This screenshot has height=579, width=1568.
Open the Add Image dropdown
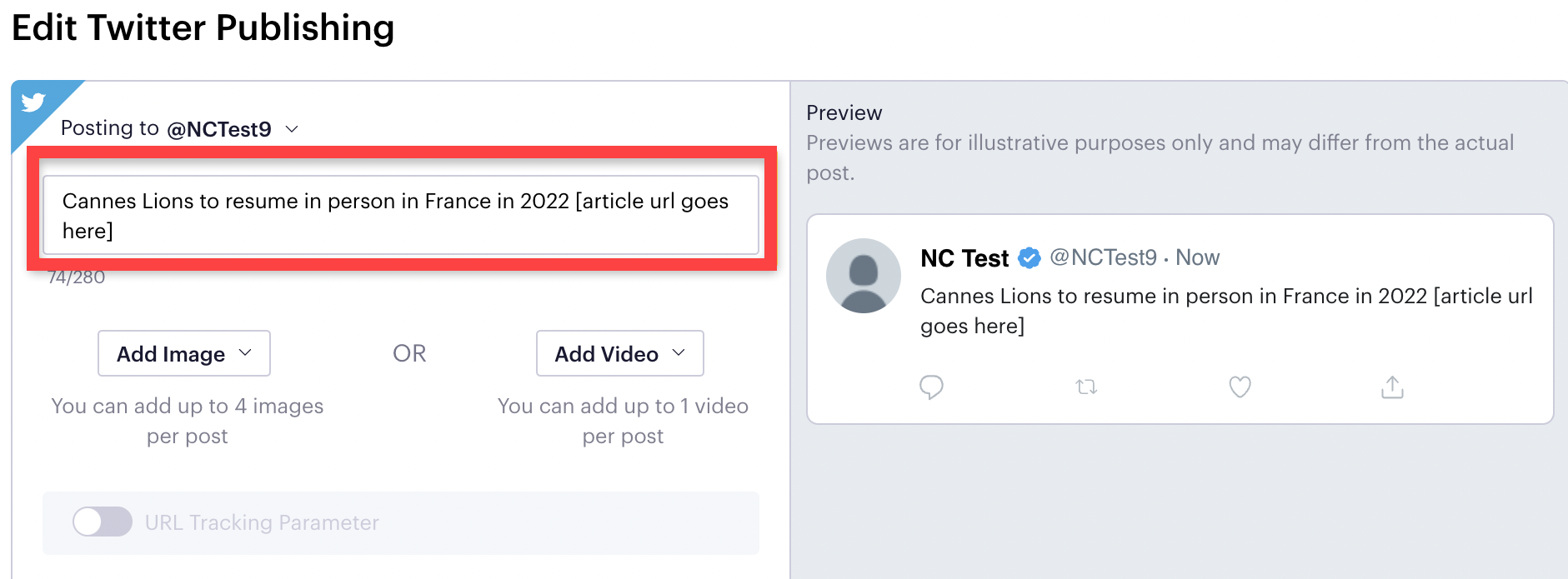pos(184,353)
